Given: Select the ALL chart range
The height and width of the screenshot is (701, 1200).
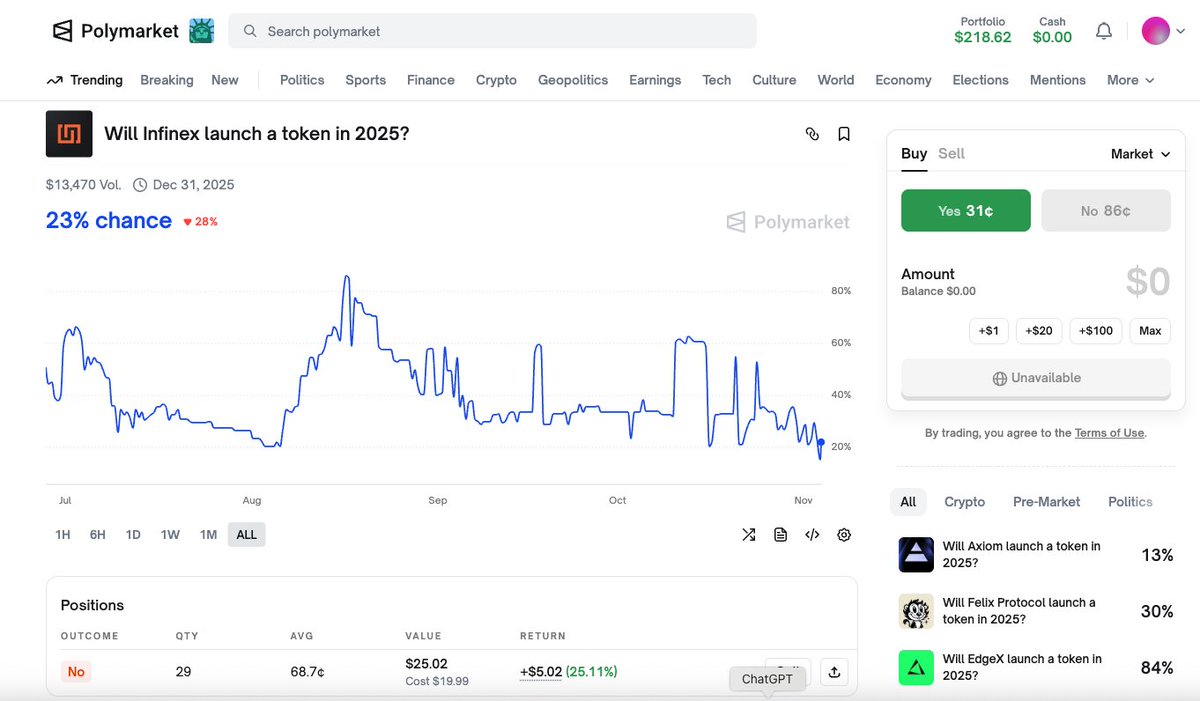Looking at the screenshot, I should point(247,535).
